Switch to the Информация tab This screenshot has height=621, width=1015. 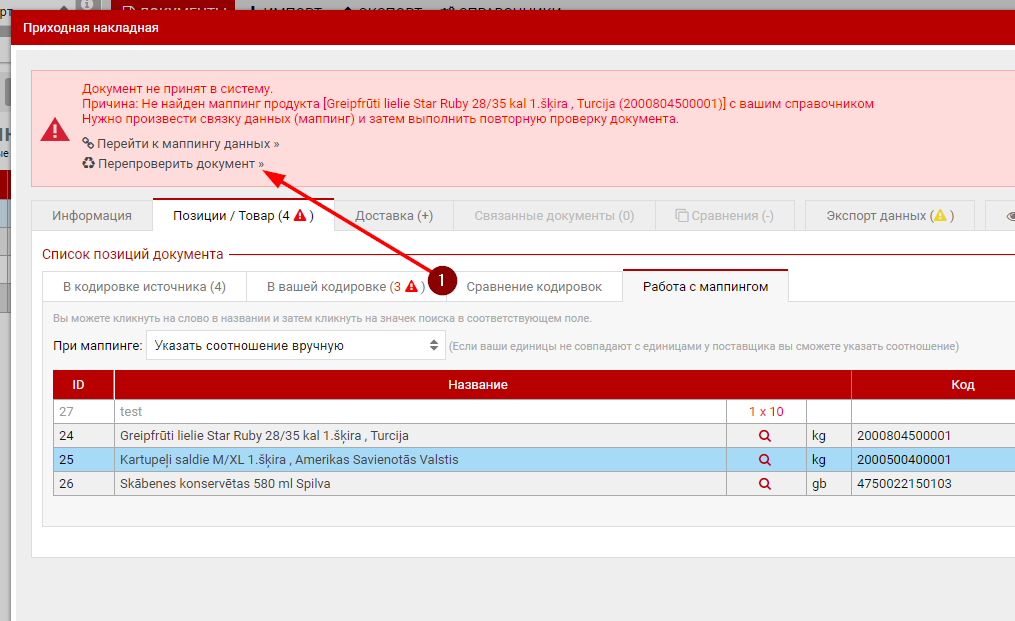[92, 216]
